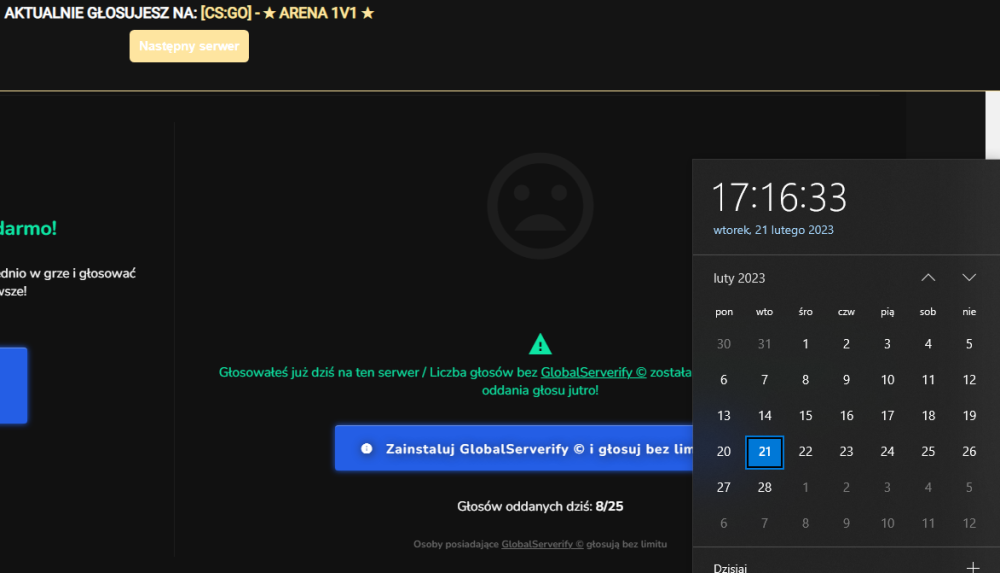Select February 20 in calendar

[x=724, y=452]
